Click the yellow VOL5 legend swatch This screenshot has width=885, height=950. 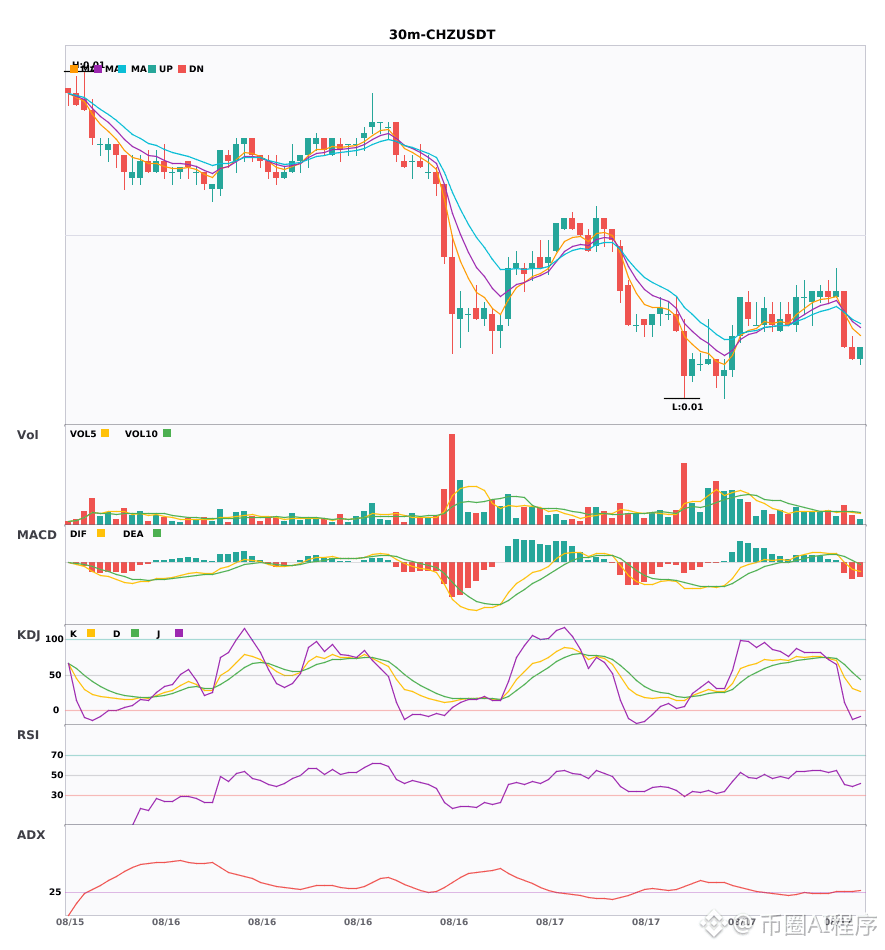(x=105, y=433)
